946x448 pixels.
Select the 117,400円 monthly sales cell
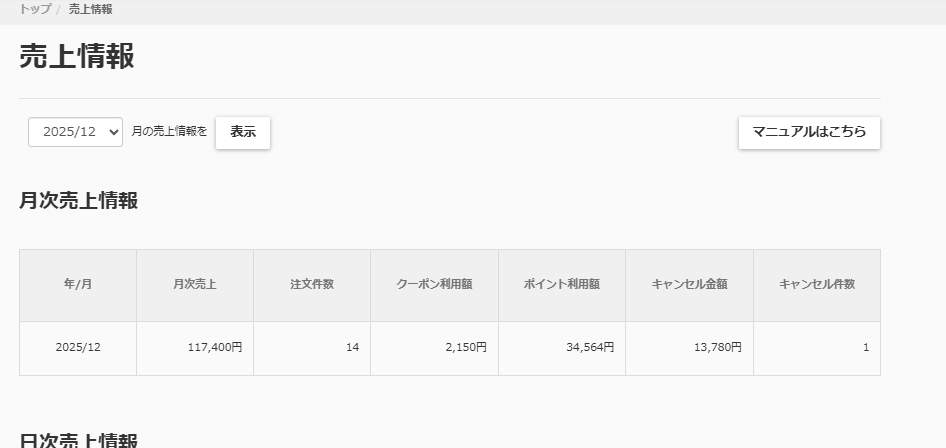point(214,347)
